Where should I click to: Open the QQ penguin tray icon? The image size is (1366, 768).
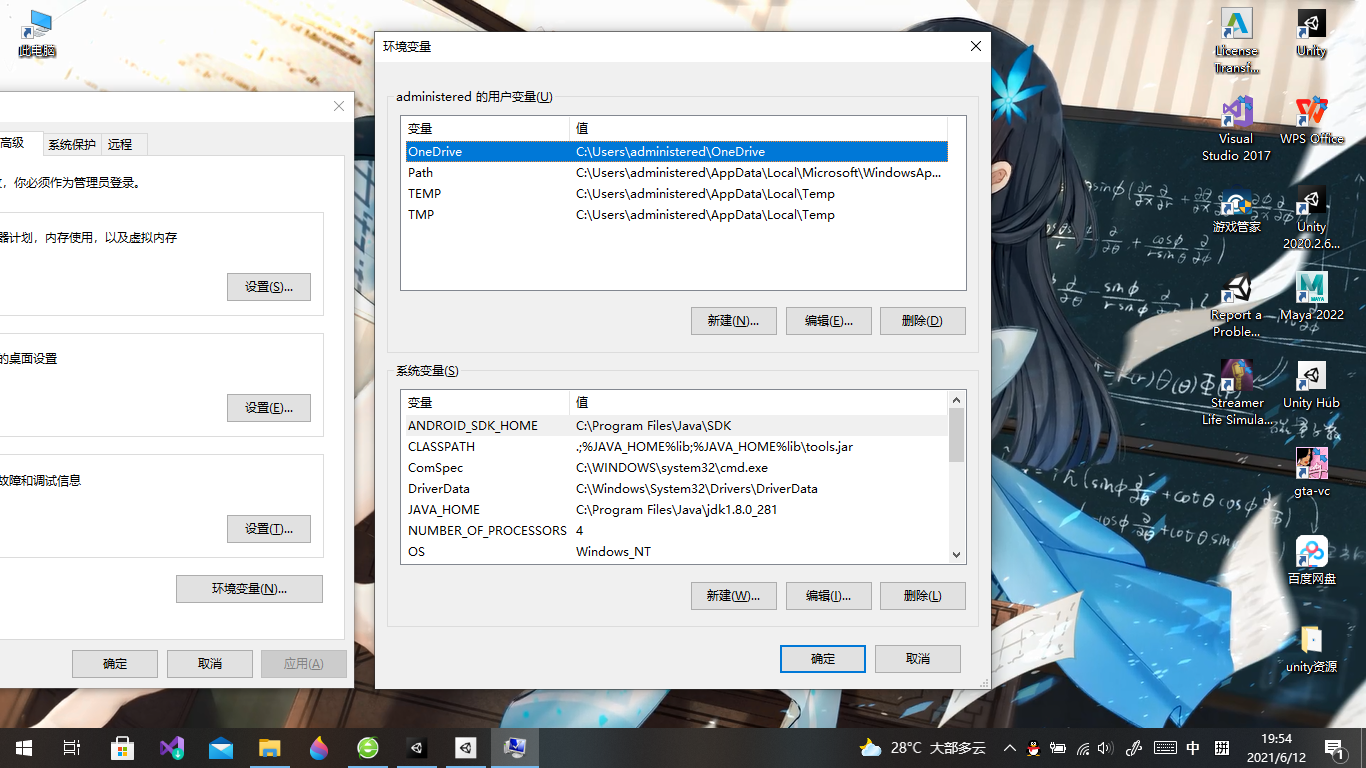pyautogui.click(x=1033, y=748)
